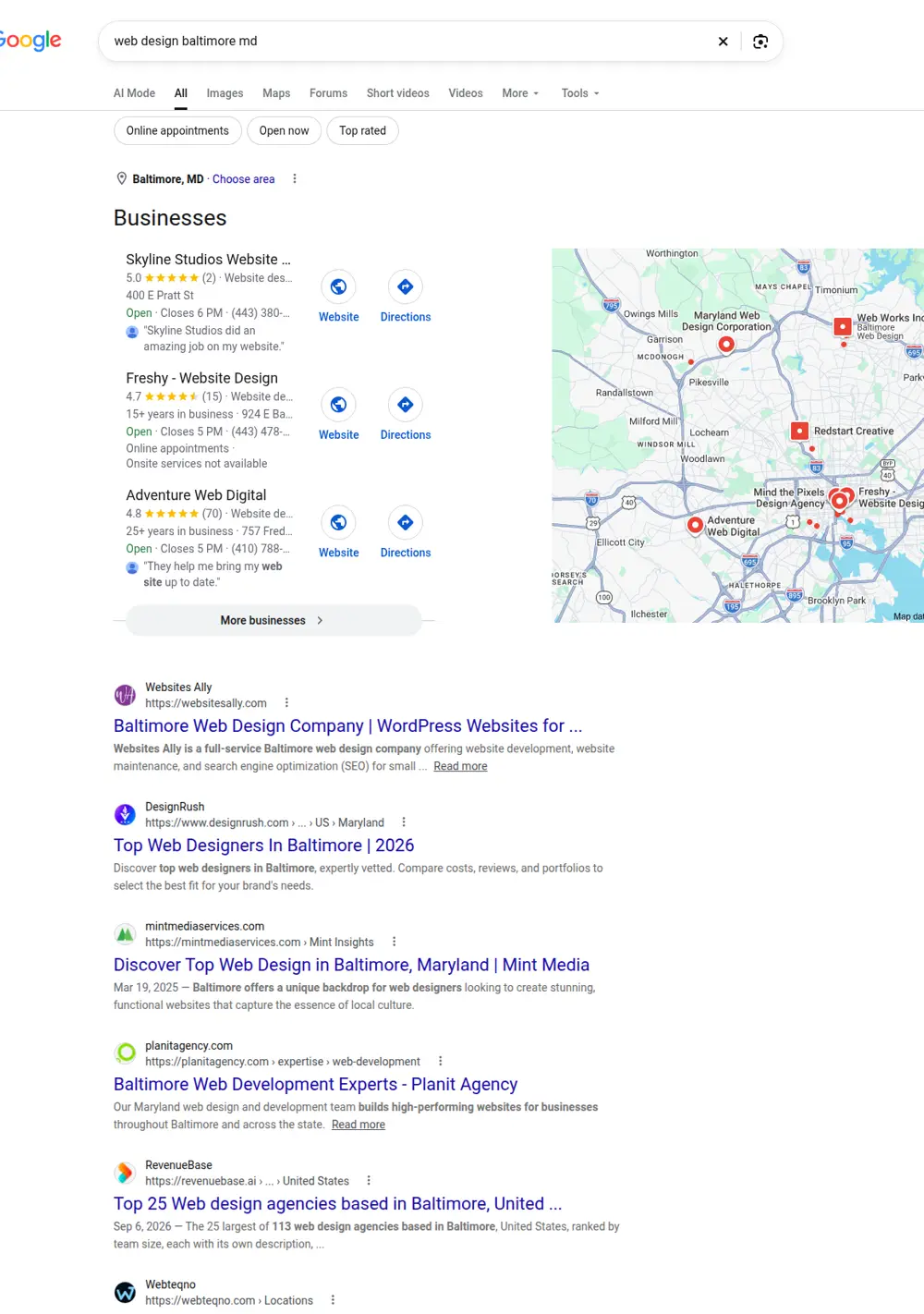Open Website icon for Skyline Studios
Image resolution: width=924 pixels, height=1314 pixels.
click(339, 286)
